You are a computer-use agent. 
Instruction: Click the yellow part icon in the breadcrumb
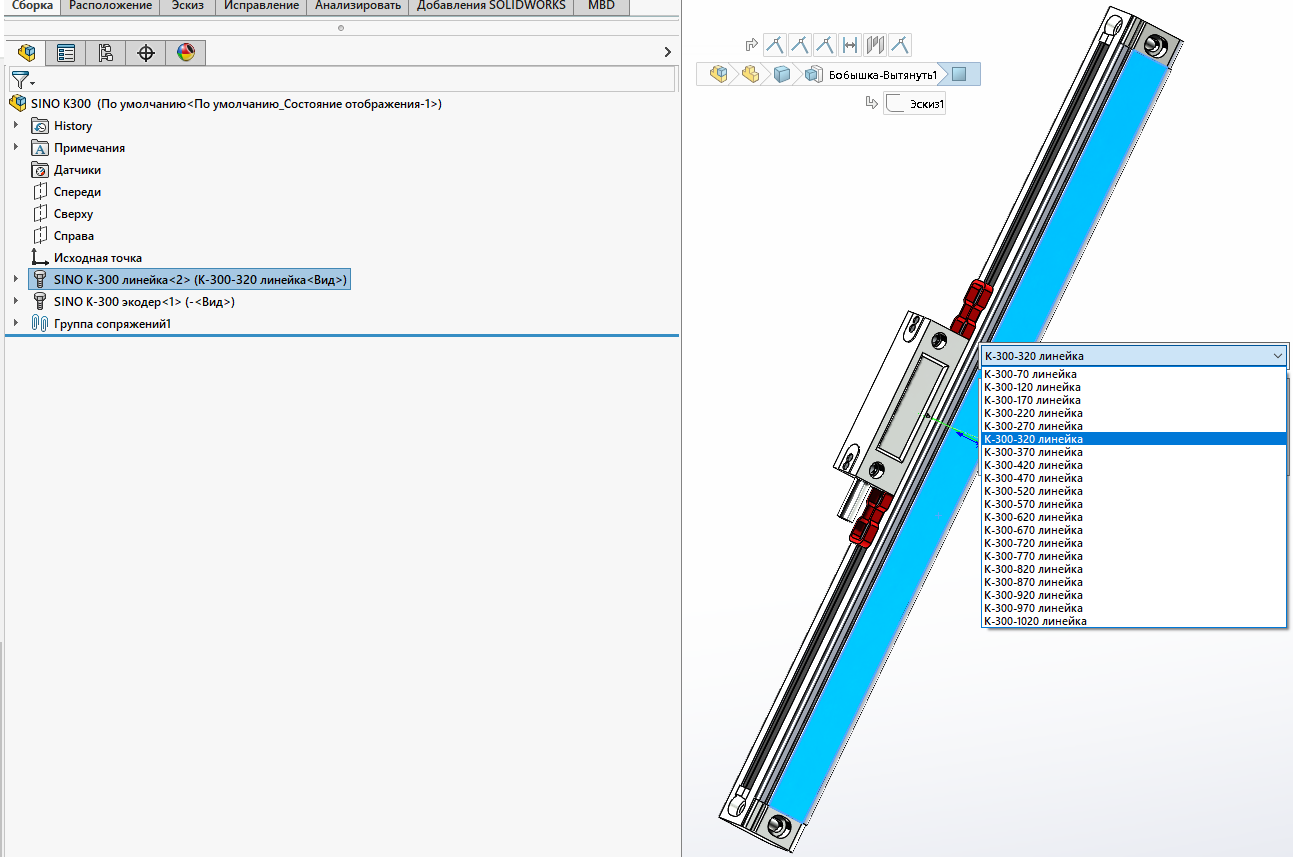click(x=750, y=74)
